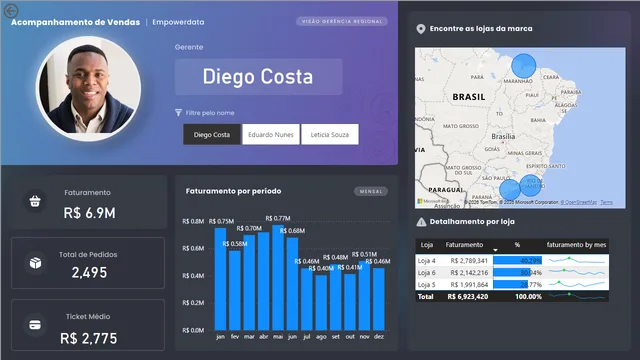Click the Faturamento basket icon
This screenshot has height=360, width=640.
point(35,201)
